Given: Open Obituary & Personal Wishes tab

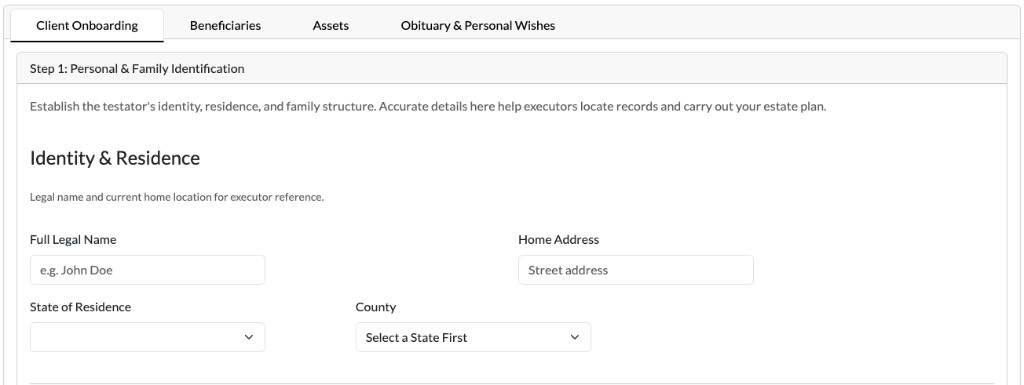Looking at the screenshot, I should click(478, 26).
